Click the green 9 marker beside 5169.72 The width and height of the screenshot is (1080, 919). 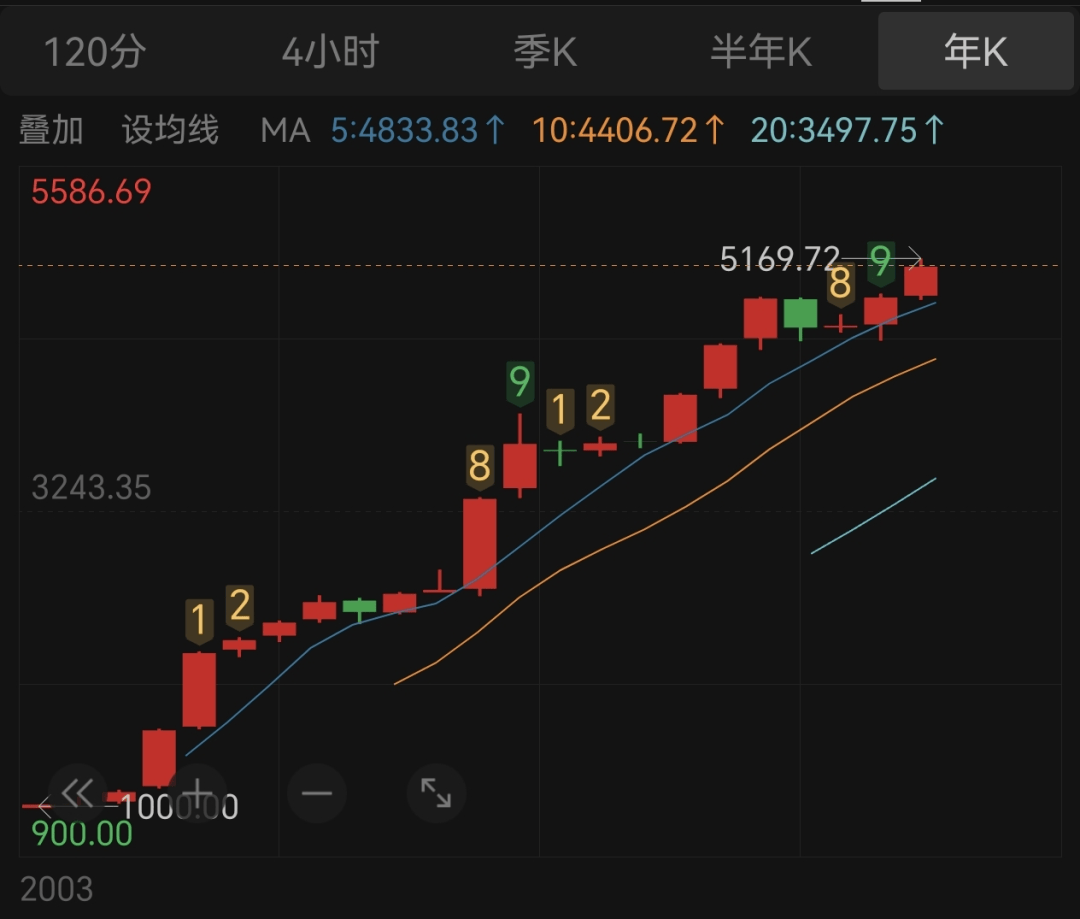[880, 263]
